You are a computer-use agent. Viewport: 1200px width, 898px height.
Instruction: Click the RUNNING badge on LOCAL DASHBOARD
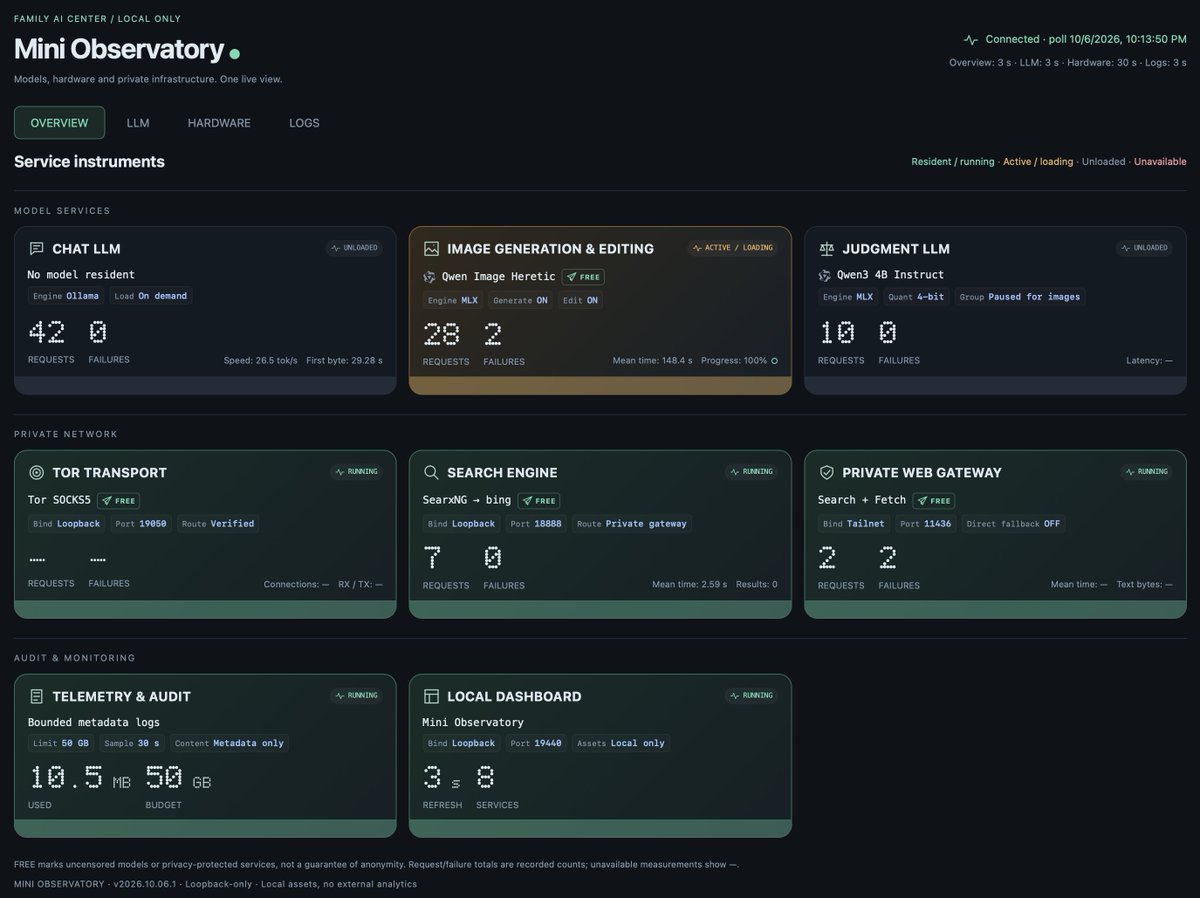[x=751, y=696]
